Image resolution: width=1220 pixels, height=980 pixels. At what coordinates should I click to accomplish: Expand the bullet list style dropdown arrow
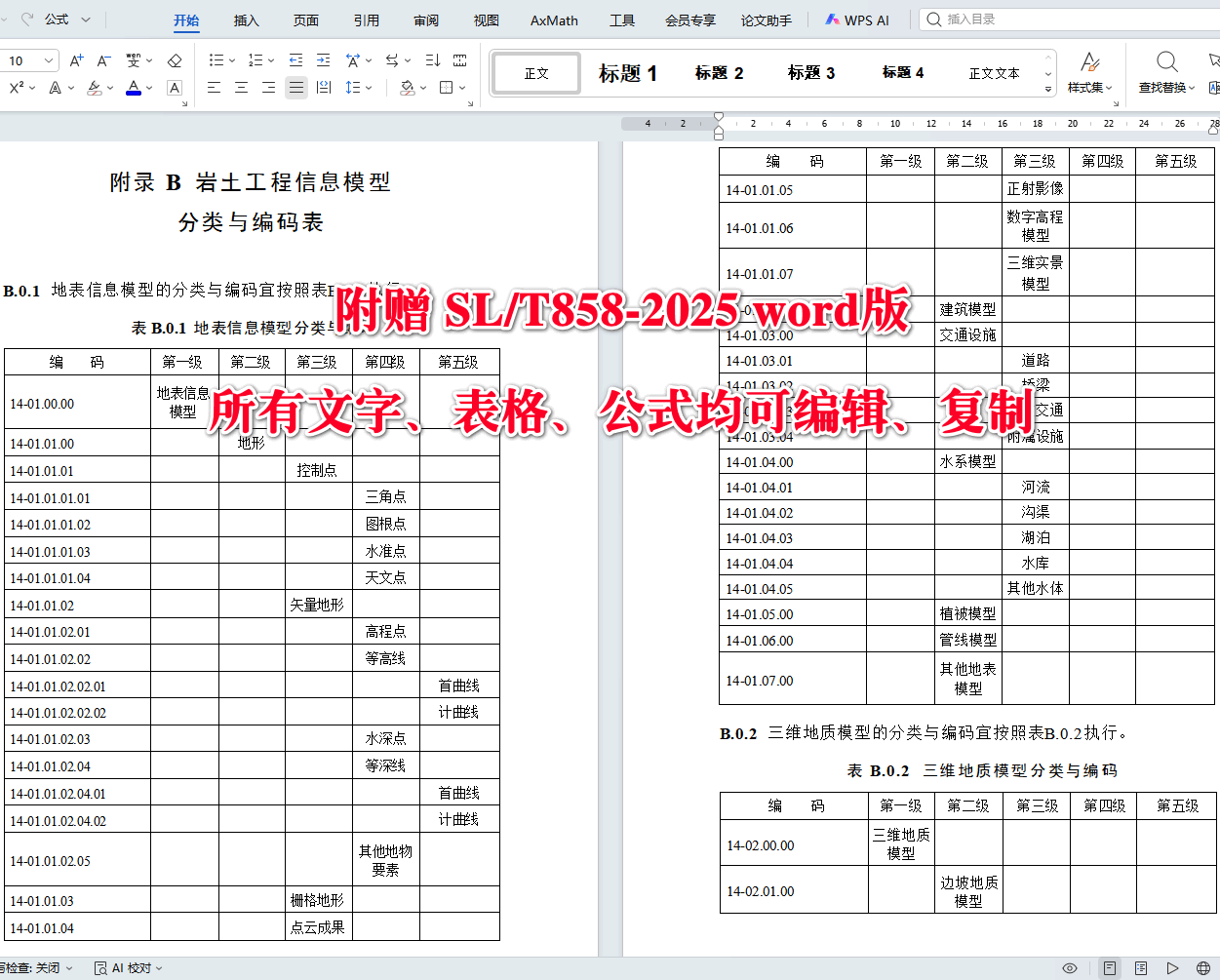click(232, 60)
